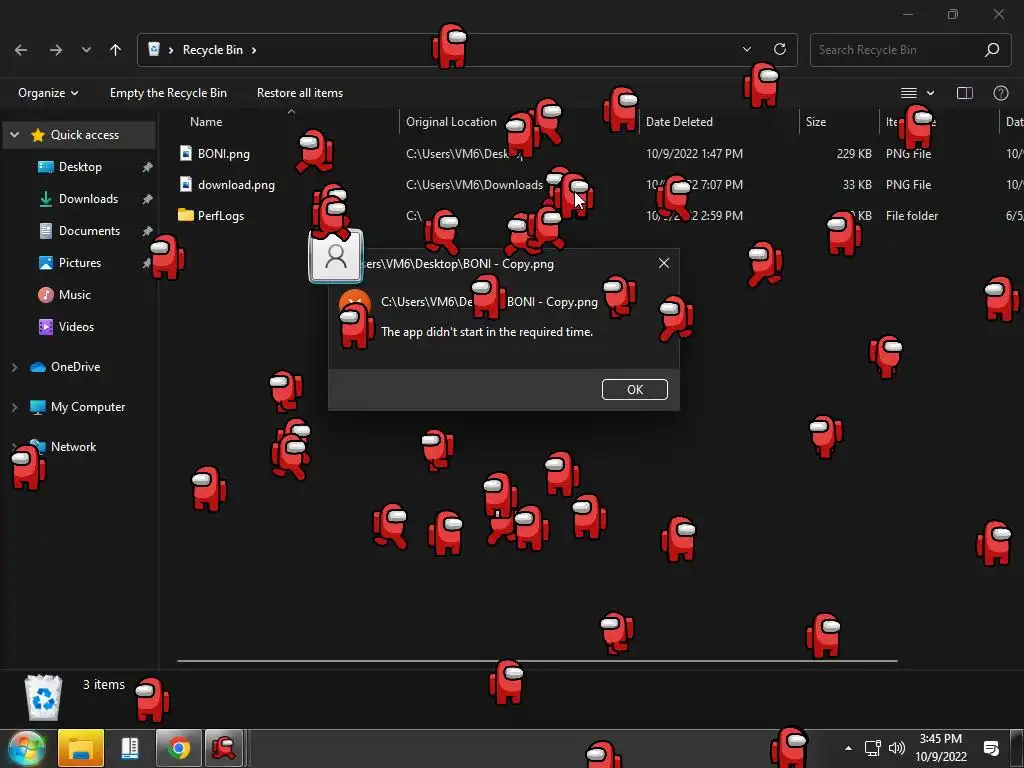Click the Downloads arrow icon
Image resolution: width=1024 pixels, height=768 pixels.
(46, 199)
